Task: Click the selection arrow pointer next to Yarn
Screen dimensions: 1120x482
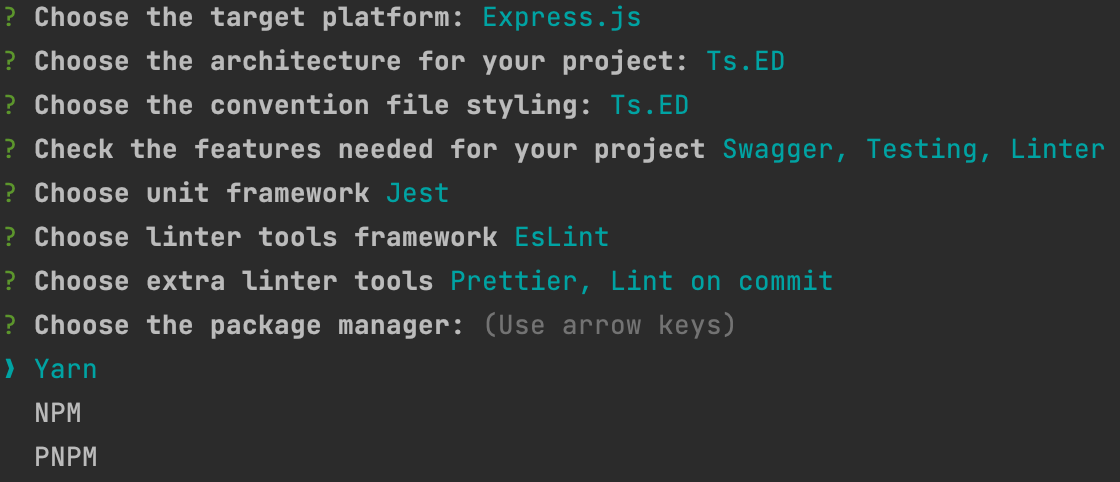Action: point(9,369)
